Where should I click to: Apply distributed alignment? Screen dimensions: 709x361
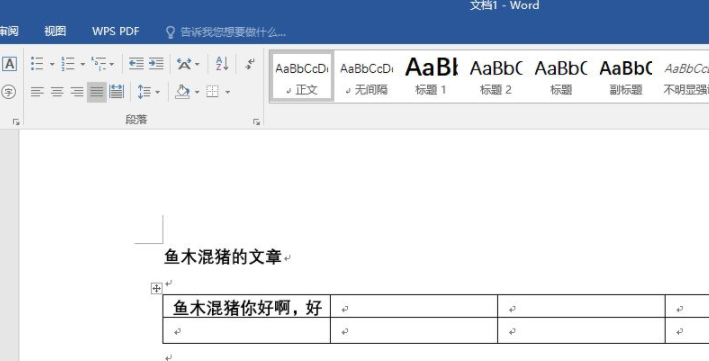tap(117, 92)
